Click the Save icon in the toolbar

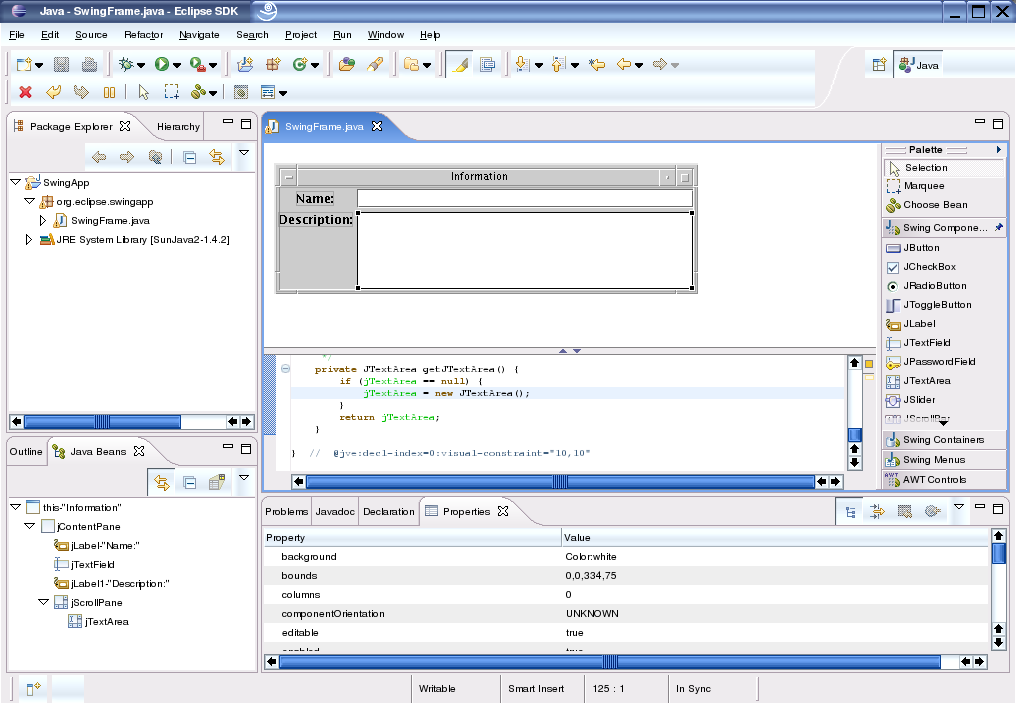point(62,65)
